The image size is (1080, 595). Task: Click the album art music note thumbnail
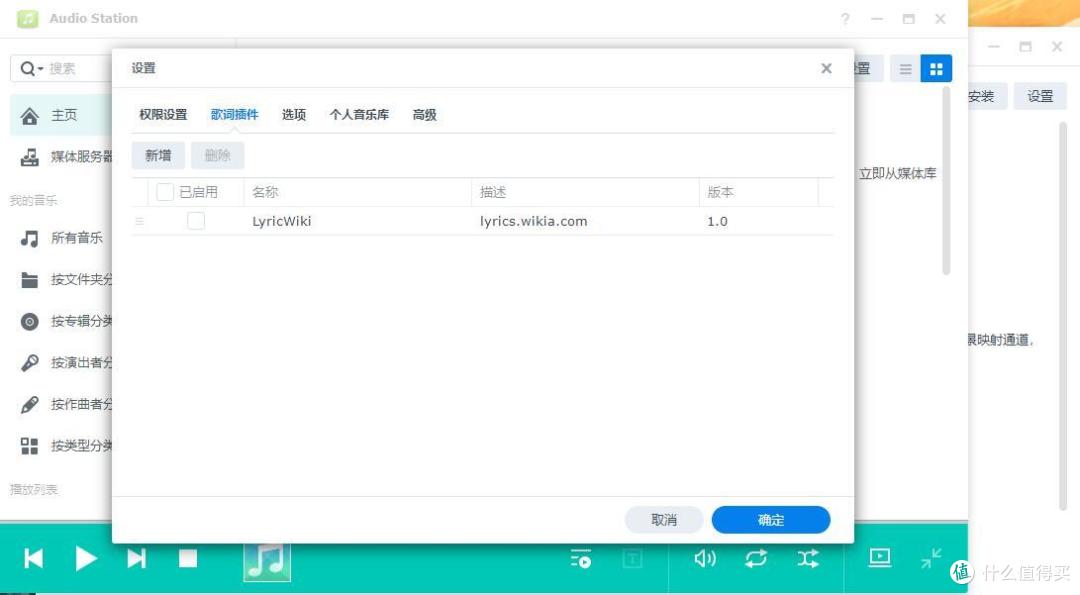point(267,561)
